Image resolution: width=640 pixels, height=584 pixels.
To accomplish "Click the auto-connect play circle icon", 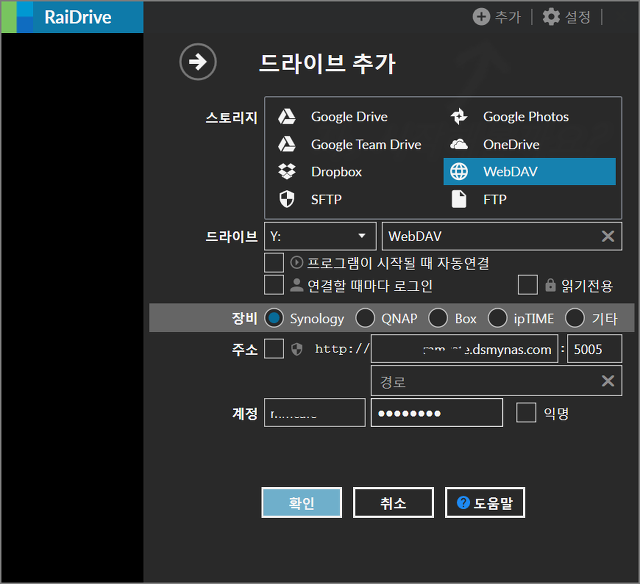I will (x=297, y=262).
